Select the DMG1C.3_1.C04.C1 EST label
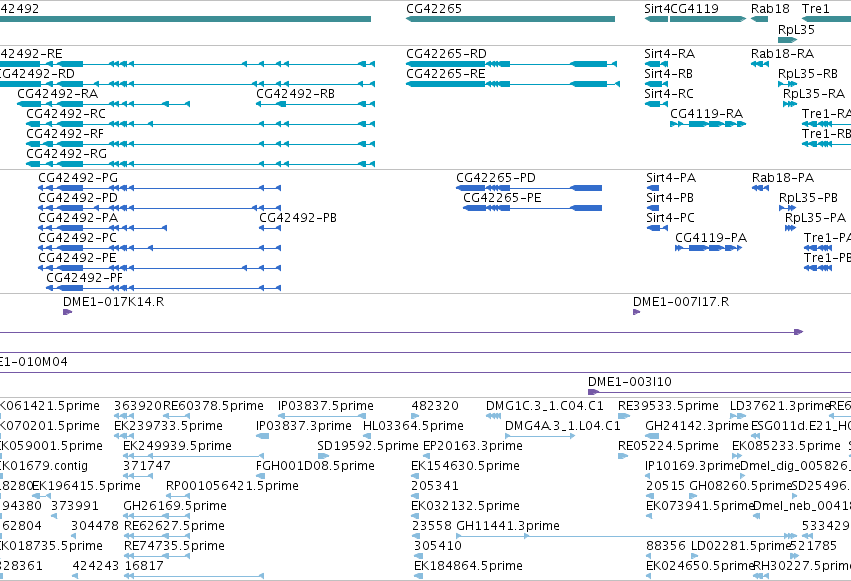This screenshot has width=851, height=581. pos(544,406)
